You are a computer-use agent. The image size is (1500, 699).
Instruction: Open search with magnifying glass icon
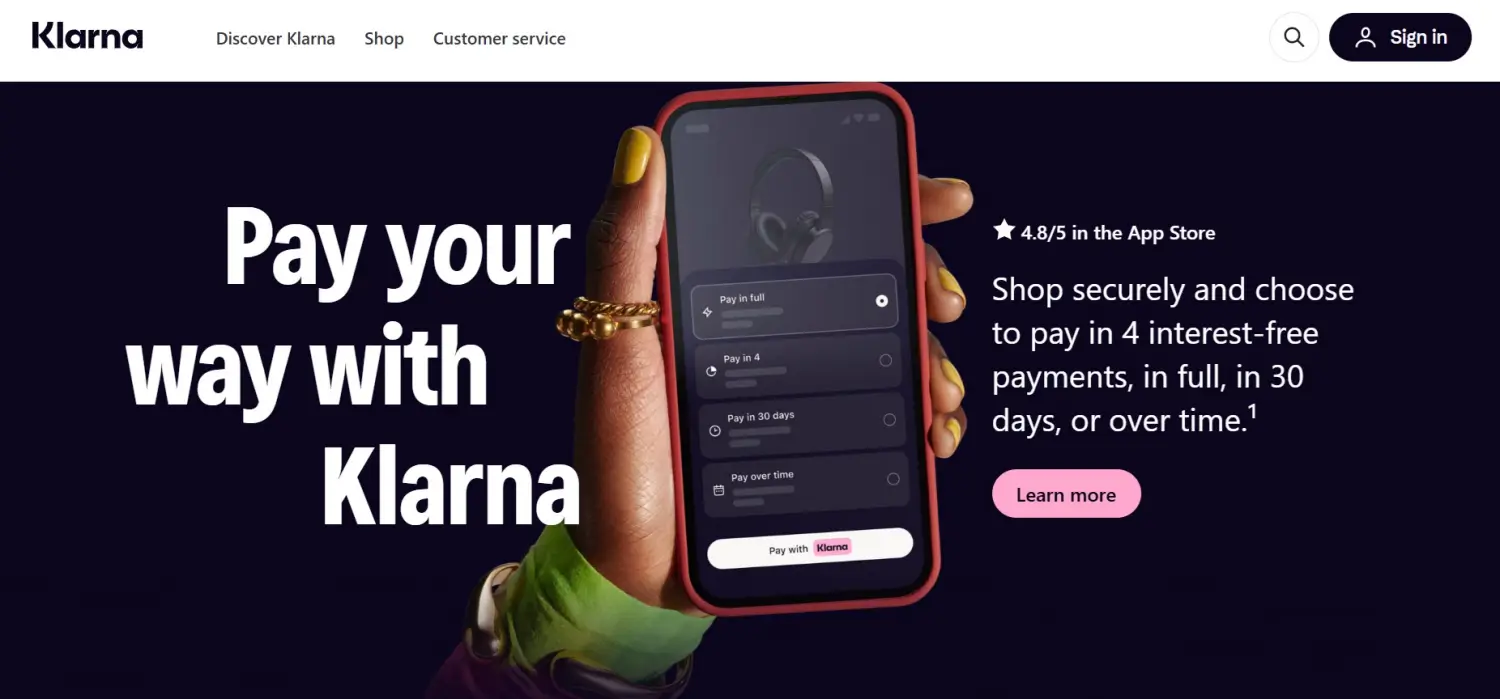[1294, 38]
